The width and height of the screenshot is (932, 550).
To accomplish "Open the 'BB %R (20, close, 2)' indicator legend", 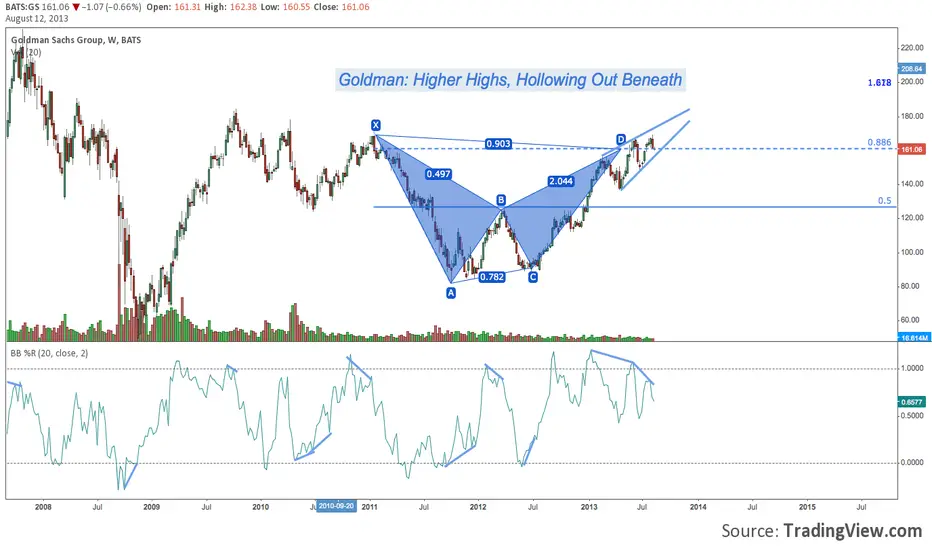I will 49,353.
